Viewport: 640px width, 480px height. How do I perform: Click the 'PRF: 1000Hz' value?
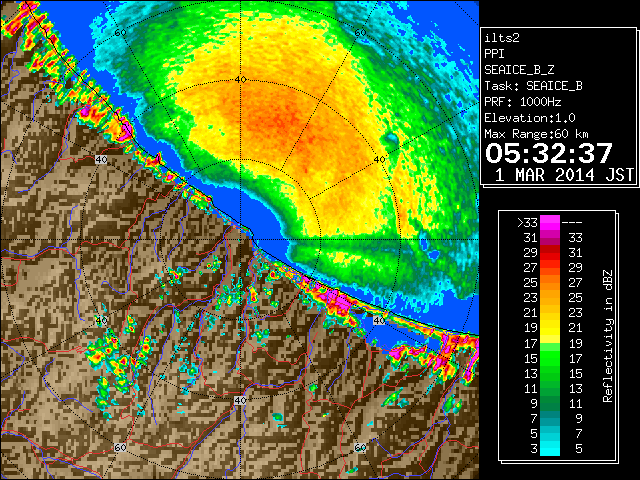523,102
